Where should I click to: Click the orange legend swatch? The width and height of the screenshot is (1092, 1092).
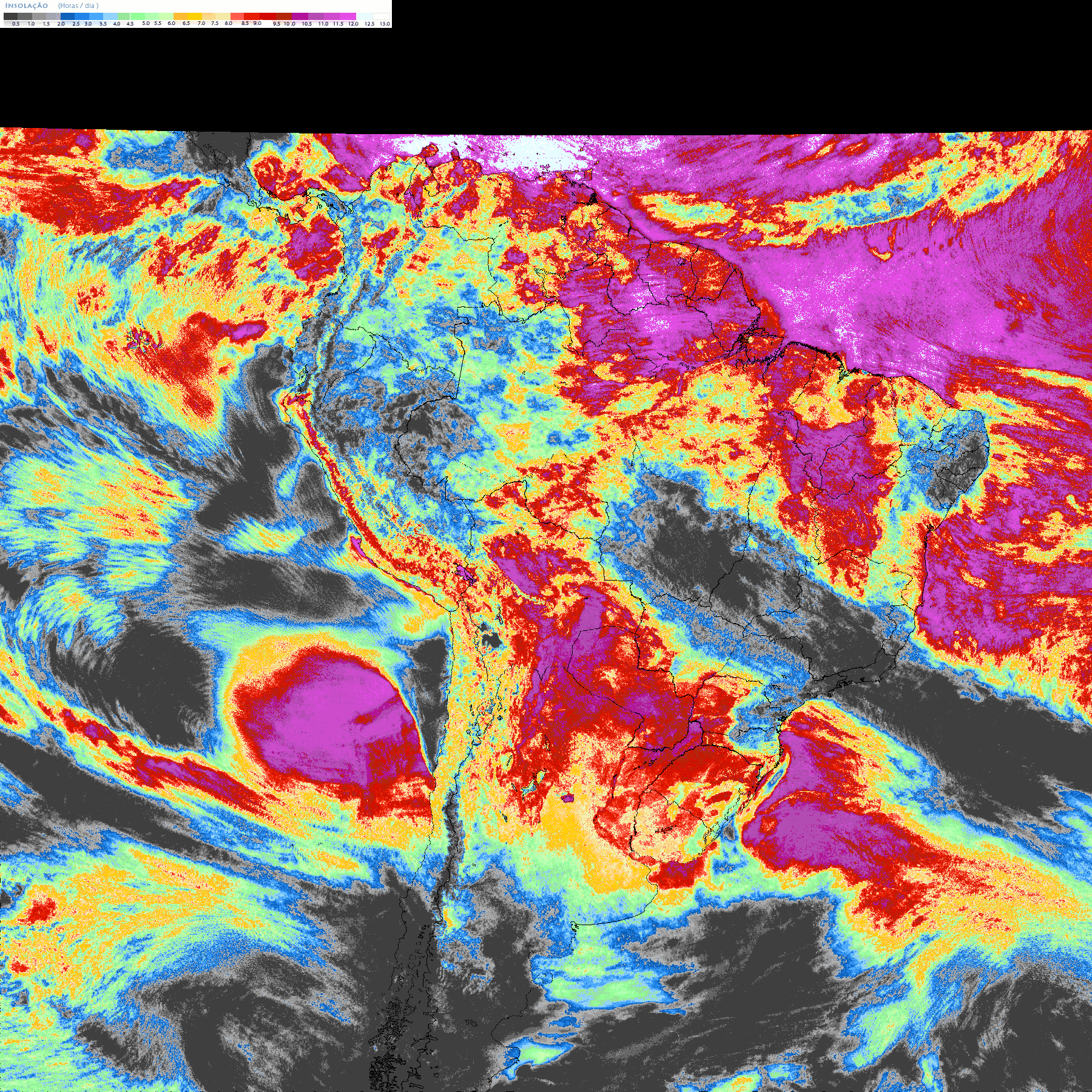click(180, 16)
